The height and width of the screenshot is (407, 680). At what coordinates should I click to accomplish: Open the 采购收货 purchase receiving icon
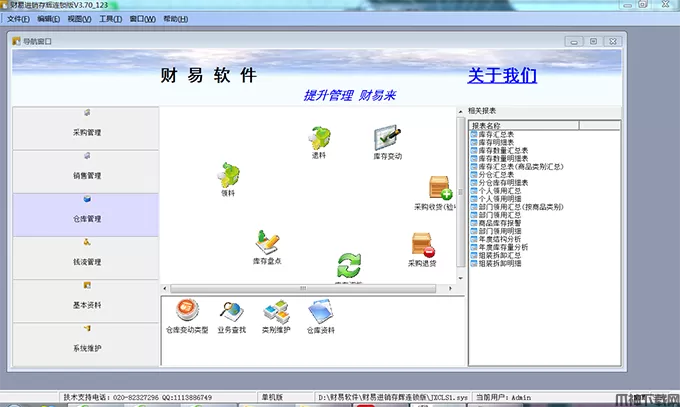pos(438,193)
